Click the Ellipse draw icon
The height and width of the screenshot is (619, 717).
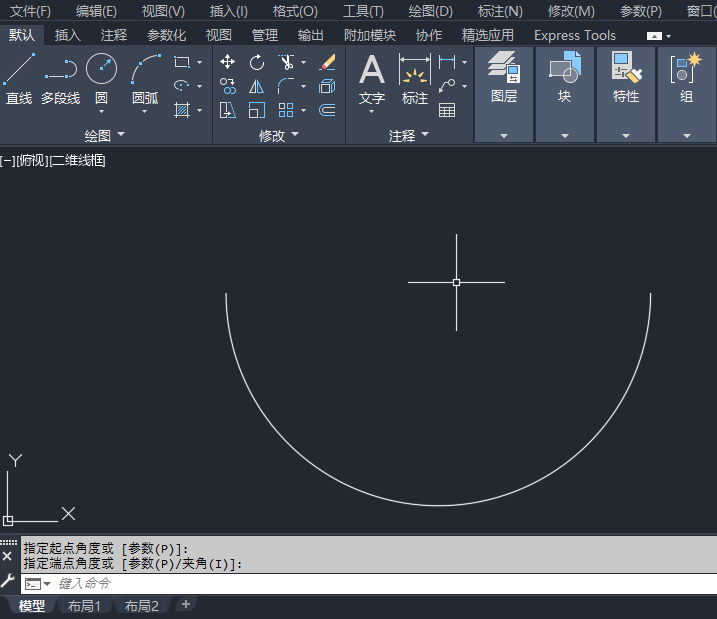(182, 85)
